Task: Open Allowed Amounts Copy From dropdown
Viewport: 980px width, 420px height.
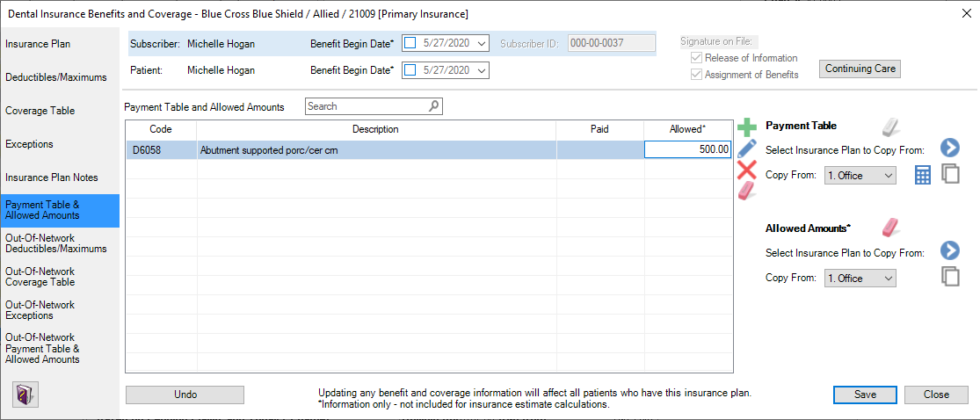Action: 860,278
